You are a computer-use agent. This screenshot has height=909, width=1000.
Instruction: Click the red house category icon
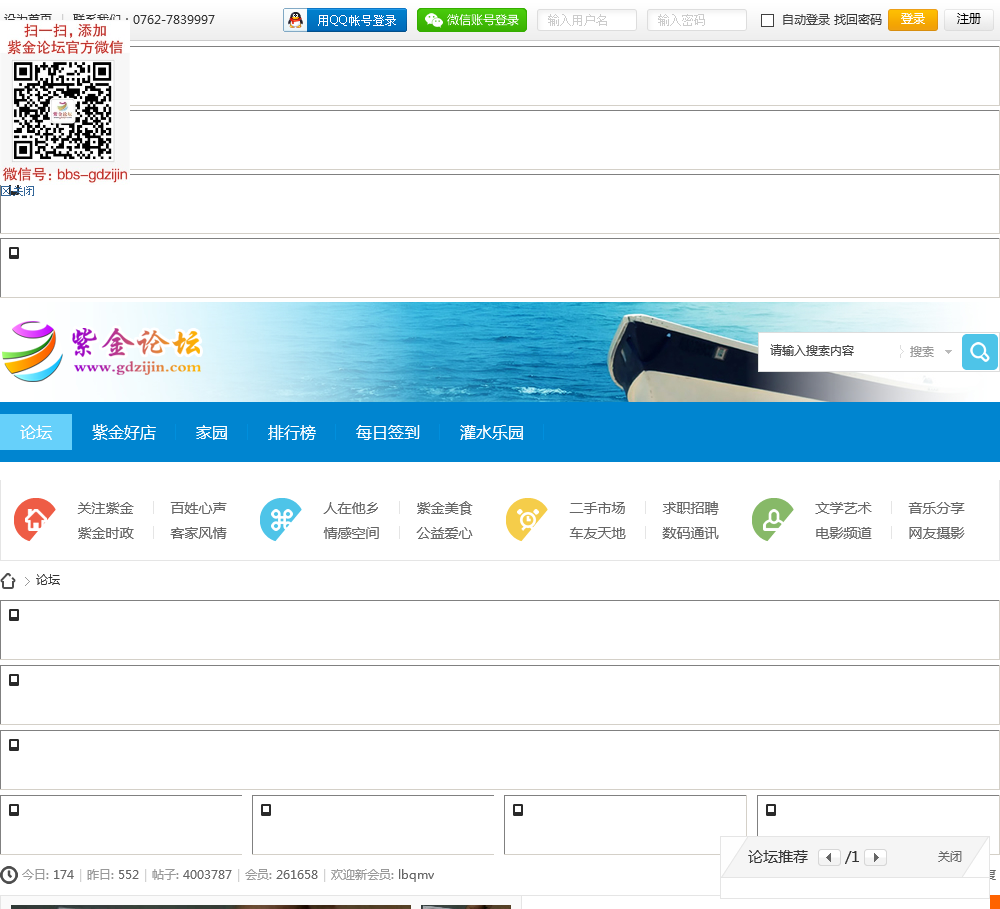(35, 520)
